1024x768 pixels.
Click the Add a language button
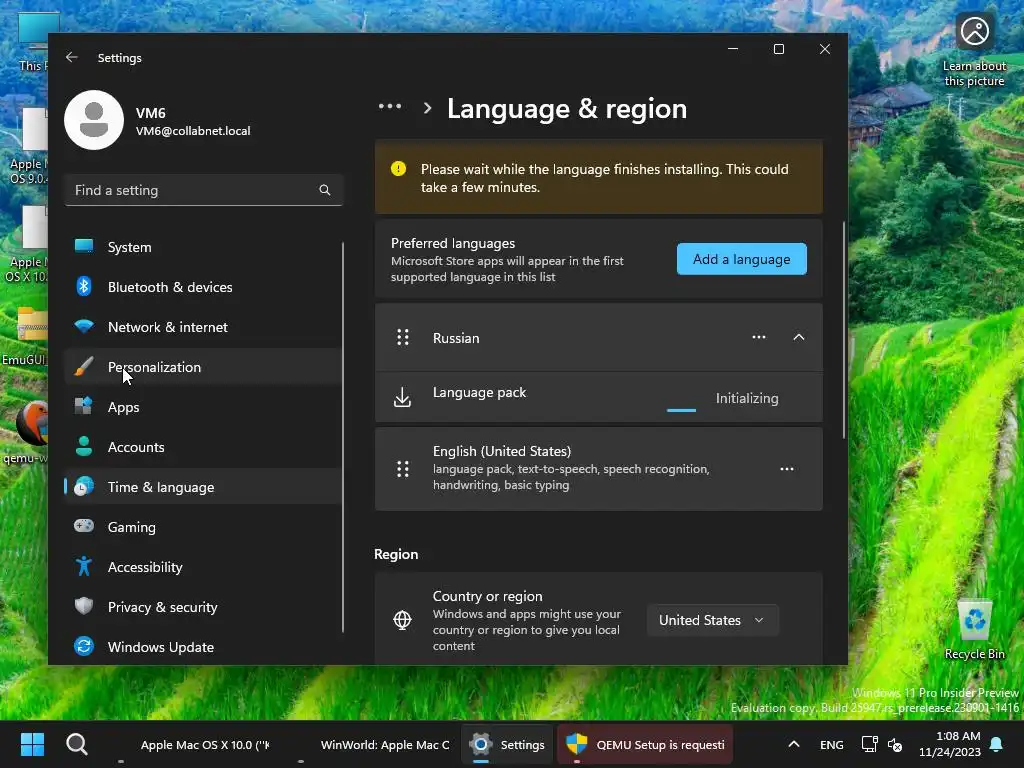click(741, 259)
